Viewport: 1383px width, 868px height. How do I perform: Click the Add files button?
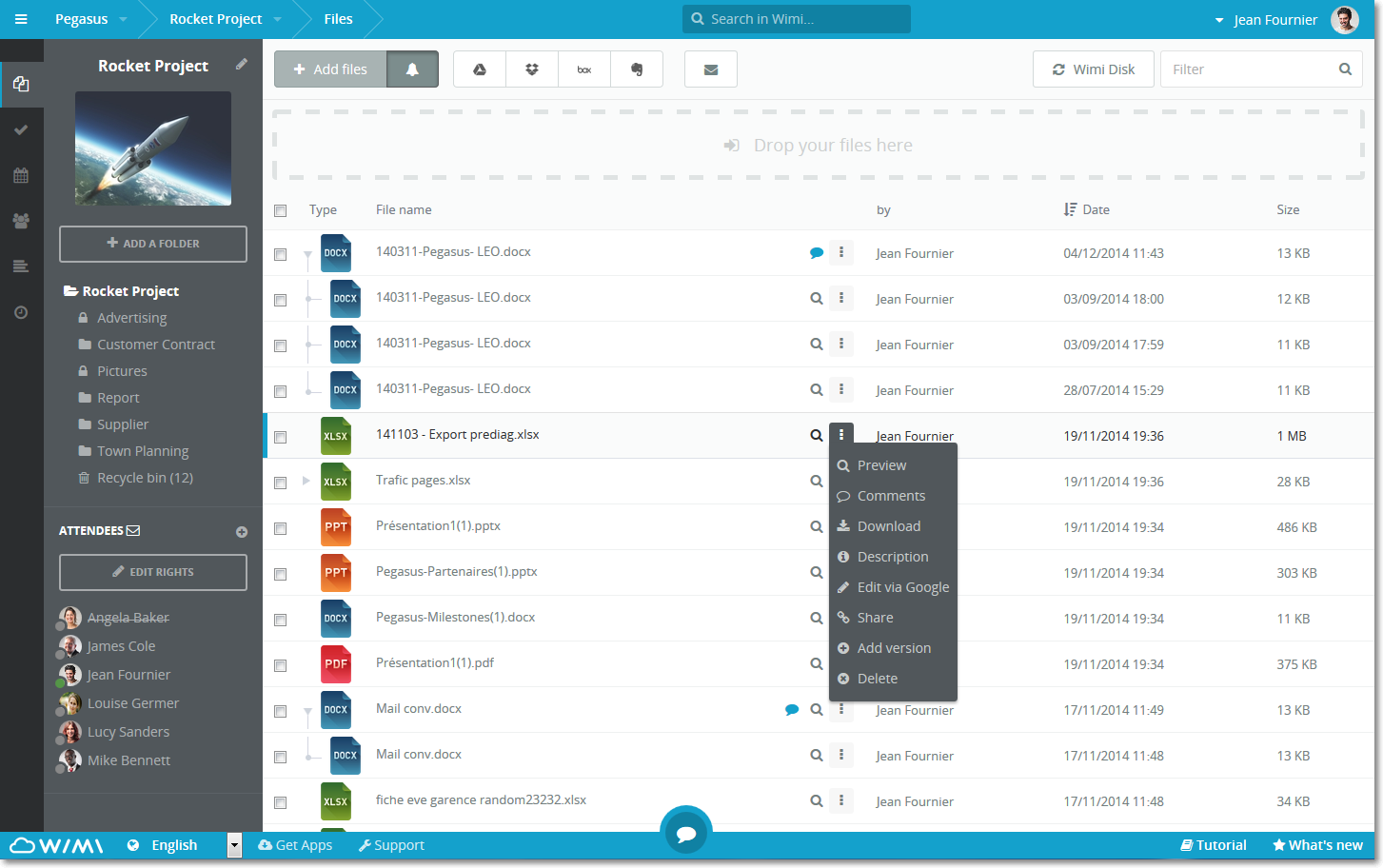pyautogui.click(x=330, y=69)
